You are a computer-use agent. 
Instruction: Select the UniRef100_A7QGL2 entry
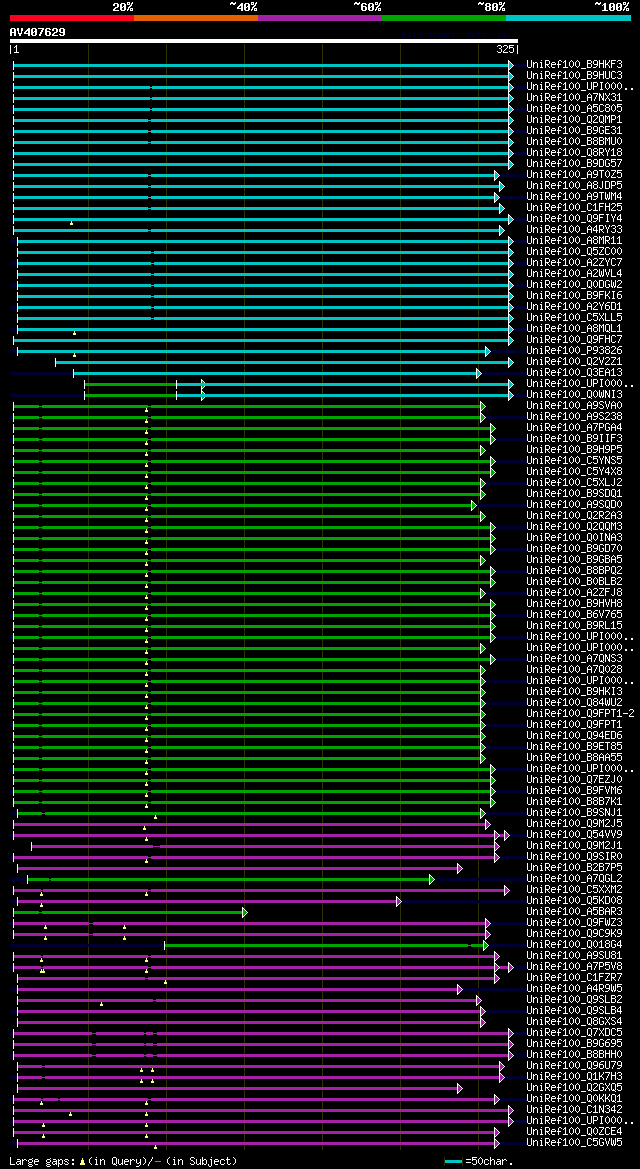pos(574,878)
